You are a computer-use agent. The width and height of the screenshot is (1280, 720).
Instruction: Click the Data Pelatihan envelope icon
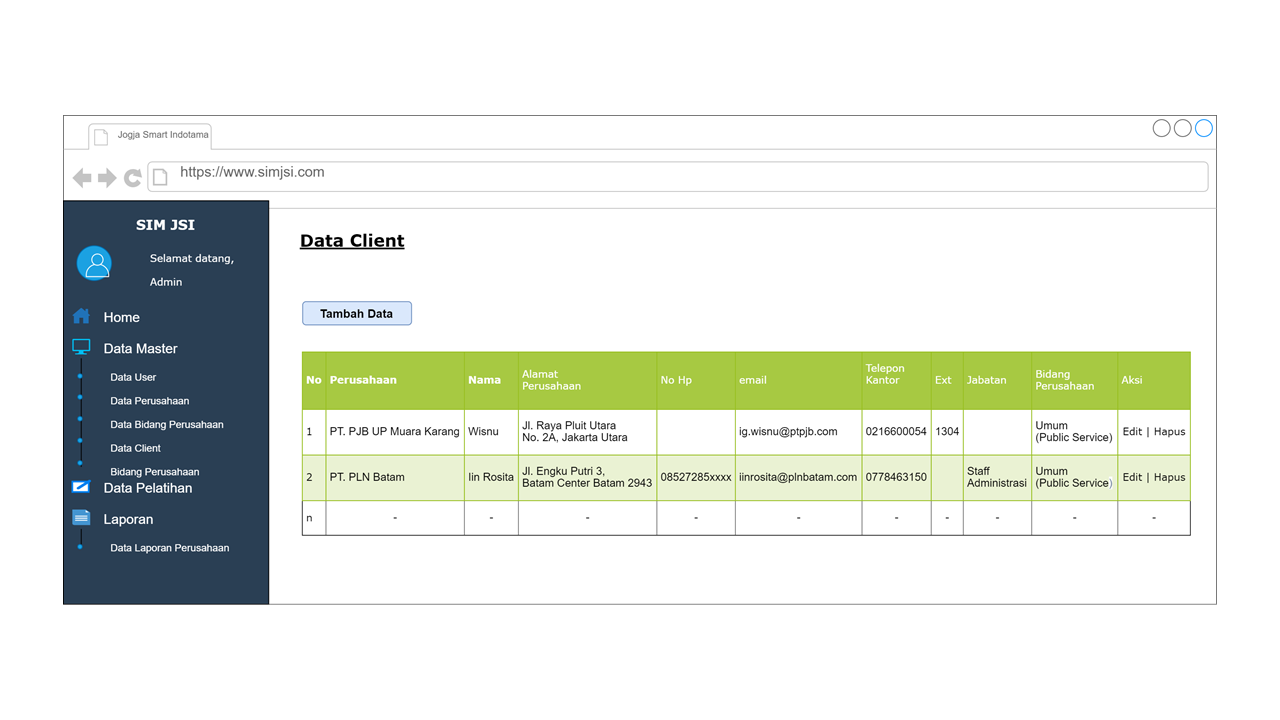(x=81, y=487)
